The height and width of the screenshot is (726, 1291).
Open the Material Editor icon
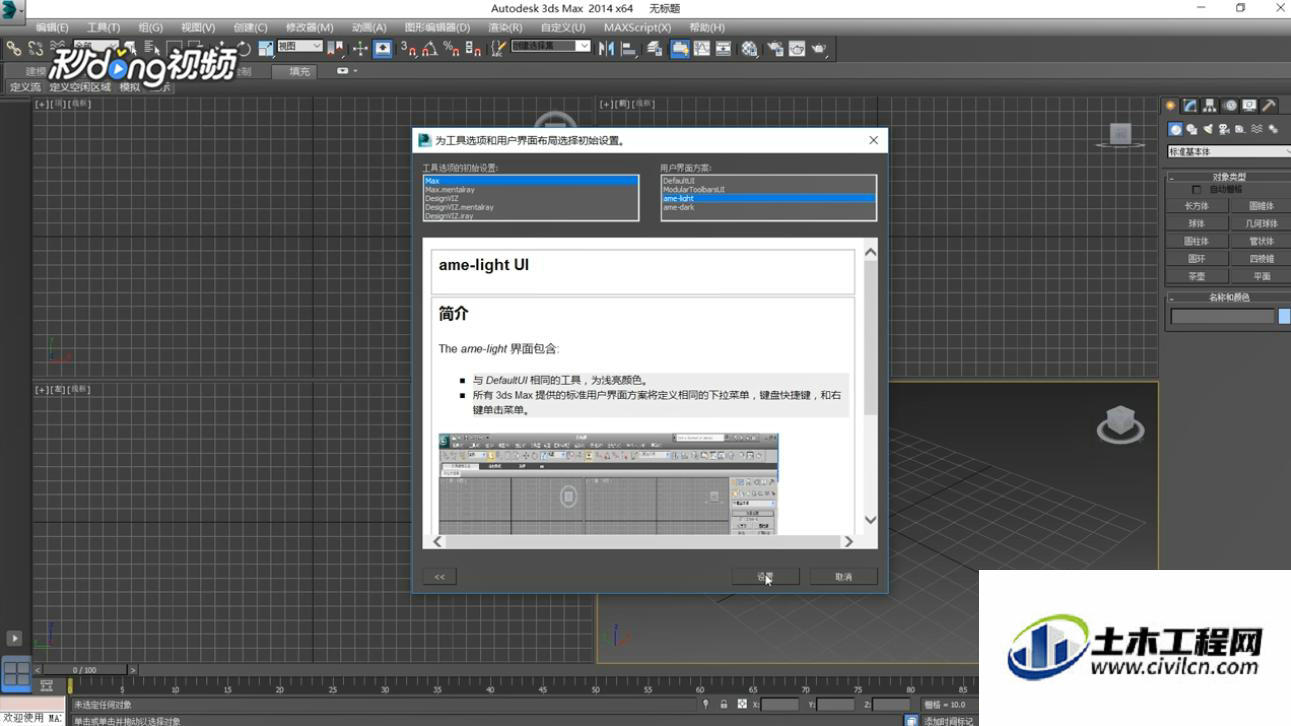749,48
